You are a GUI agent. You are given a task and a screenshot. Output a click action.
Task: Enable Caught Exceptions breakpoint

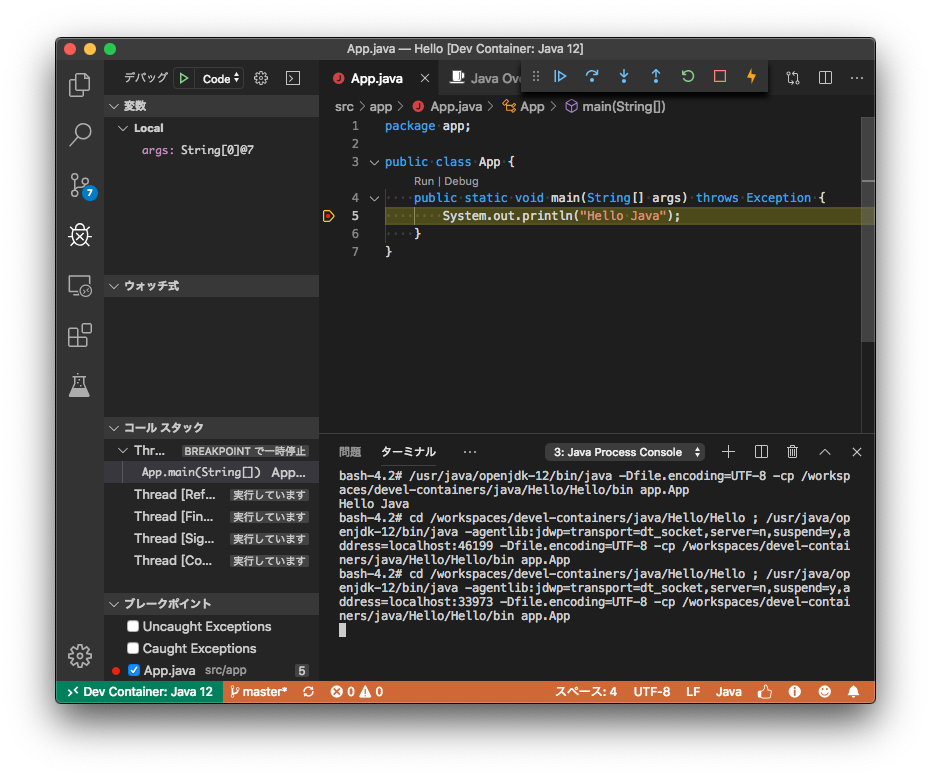click(x=133, y=648)
